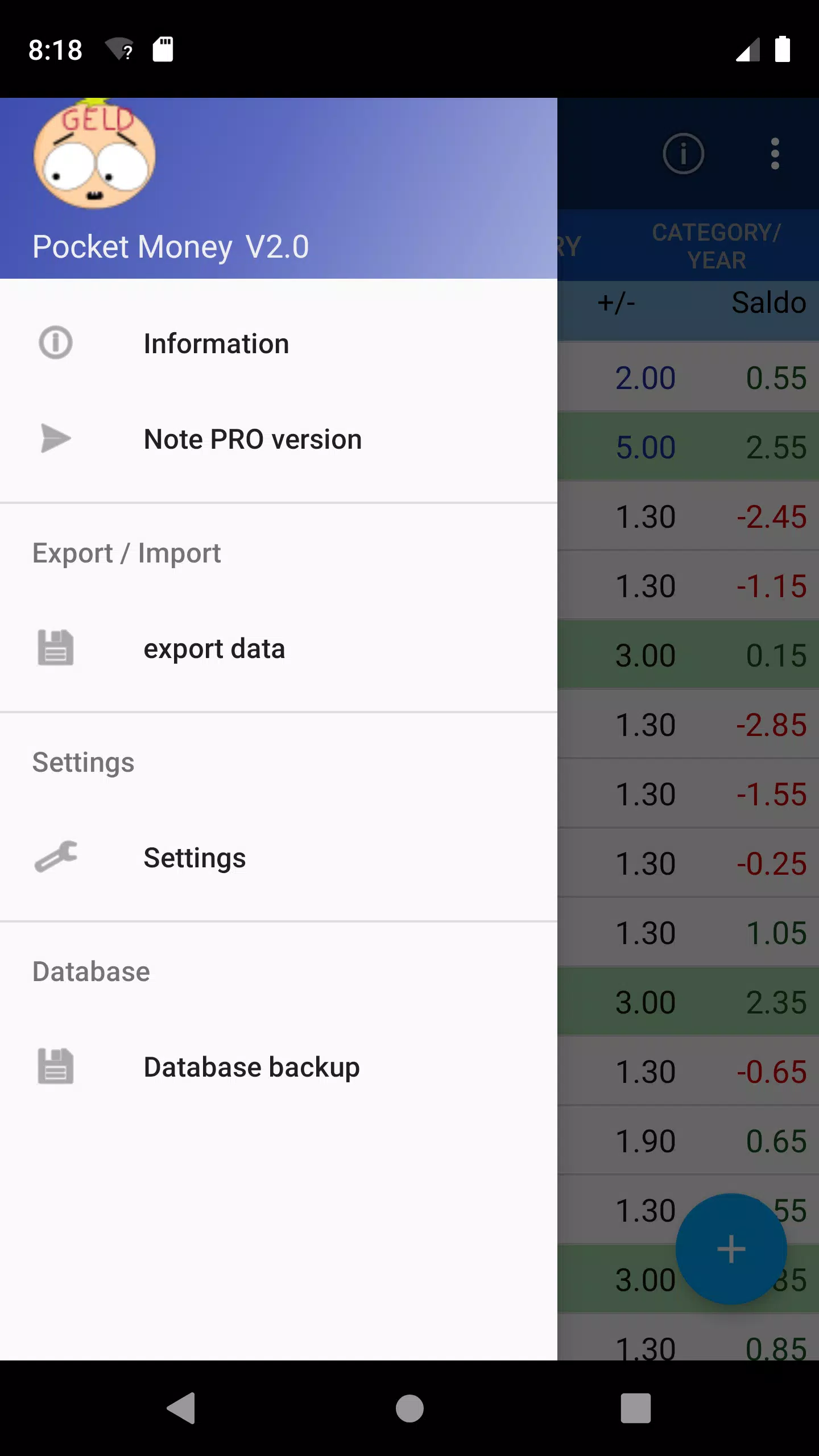Image resolution: width=819 pixels, height=1456 pixels.
Task: Open the Note PRO version entry
Action: coord(279,439)
